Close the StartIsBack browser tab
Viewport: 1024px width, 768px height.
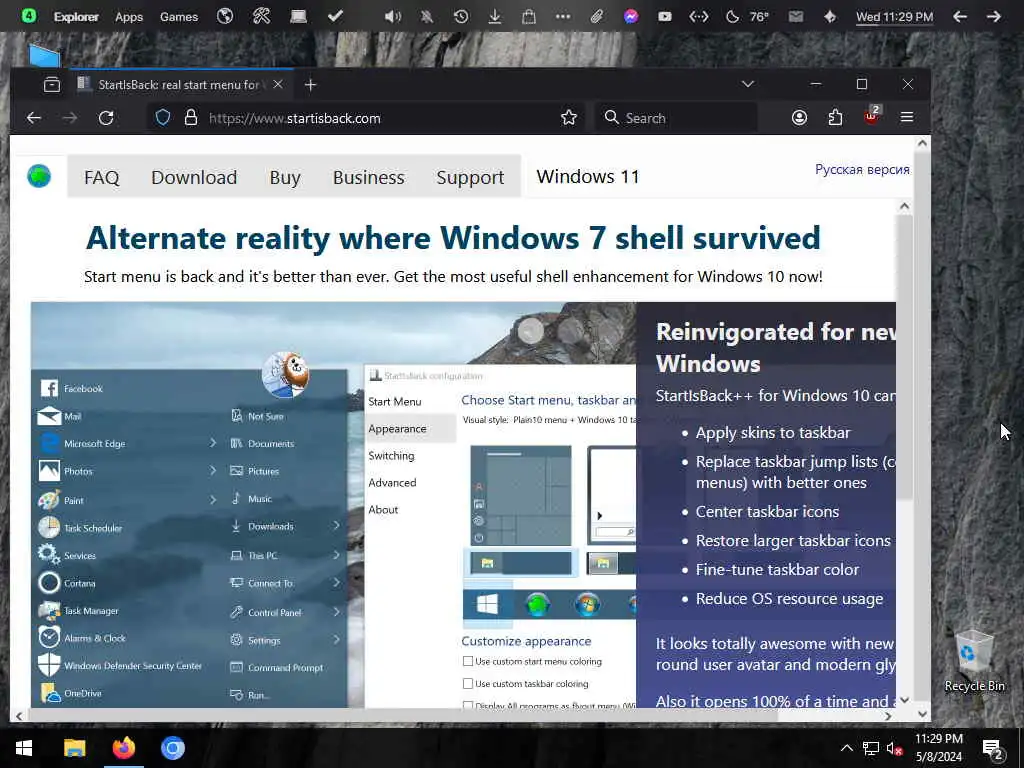[278, 84]
